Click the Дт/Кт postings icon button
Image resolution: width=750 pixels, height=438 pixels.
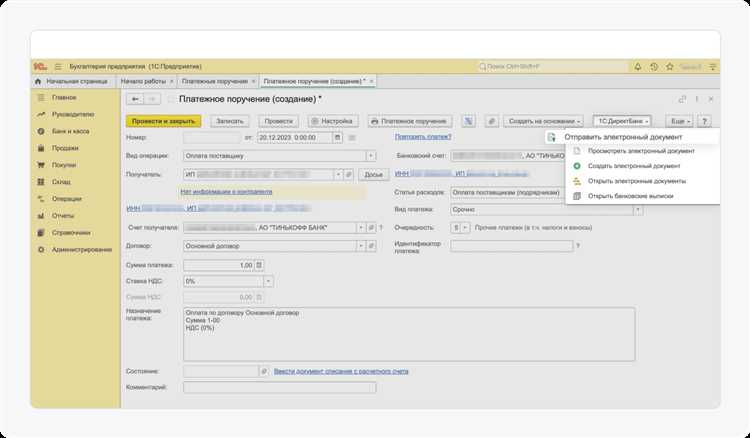click(x=468, y=121)
